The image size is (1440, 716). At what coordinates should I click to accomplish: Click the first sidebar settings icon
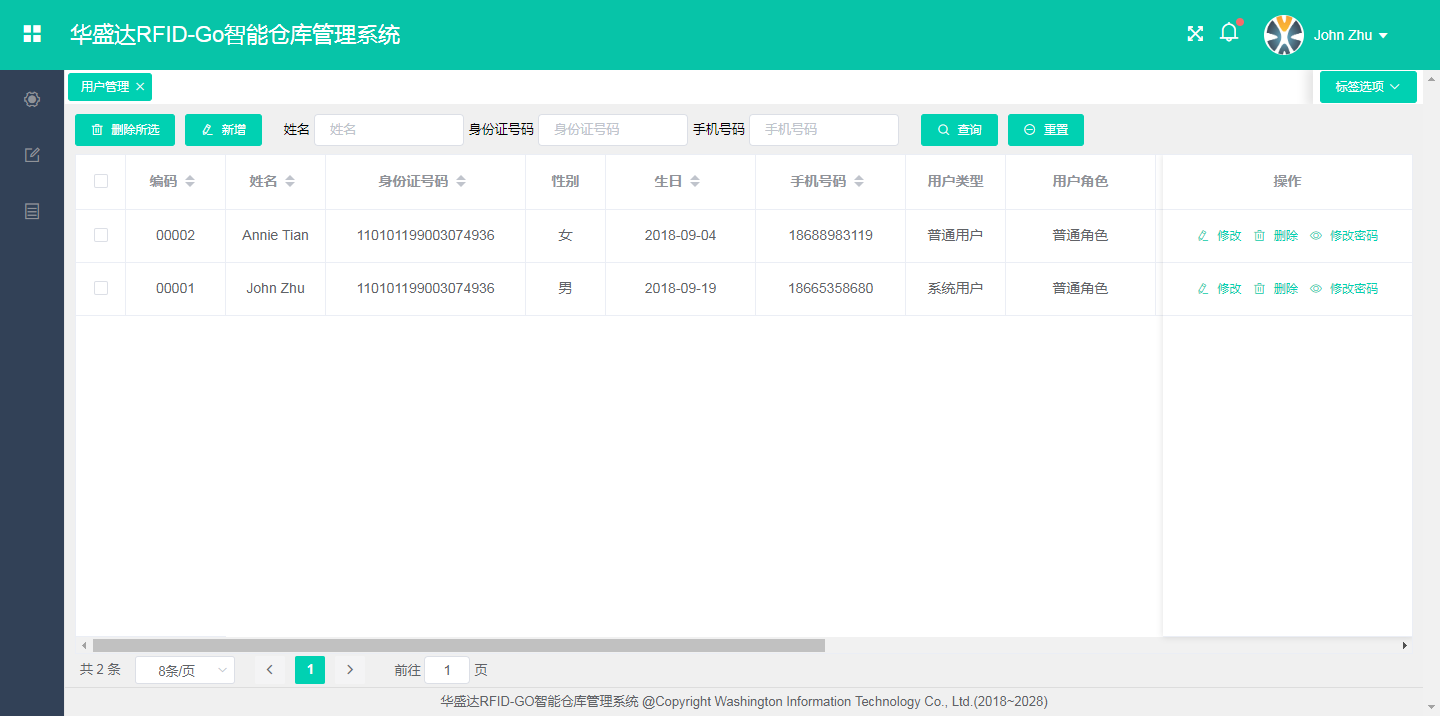coord(32,99)
